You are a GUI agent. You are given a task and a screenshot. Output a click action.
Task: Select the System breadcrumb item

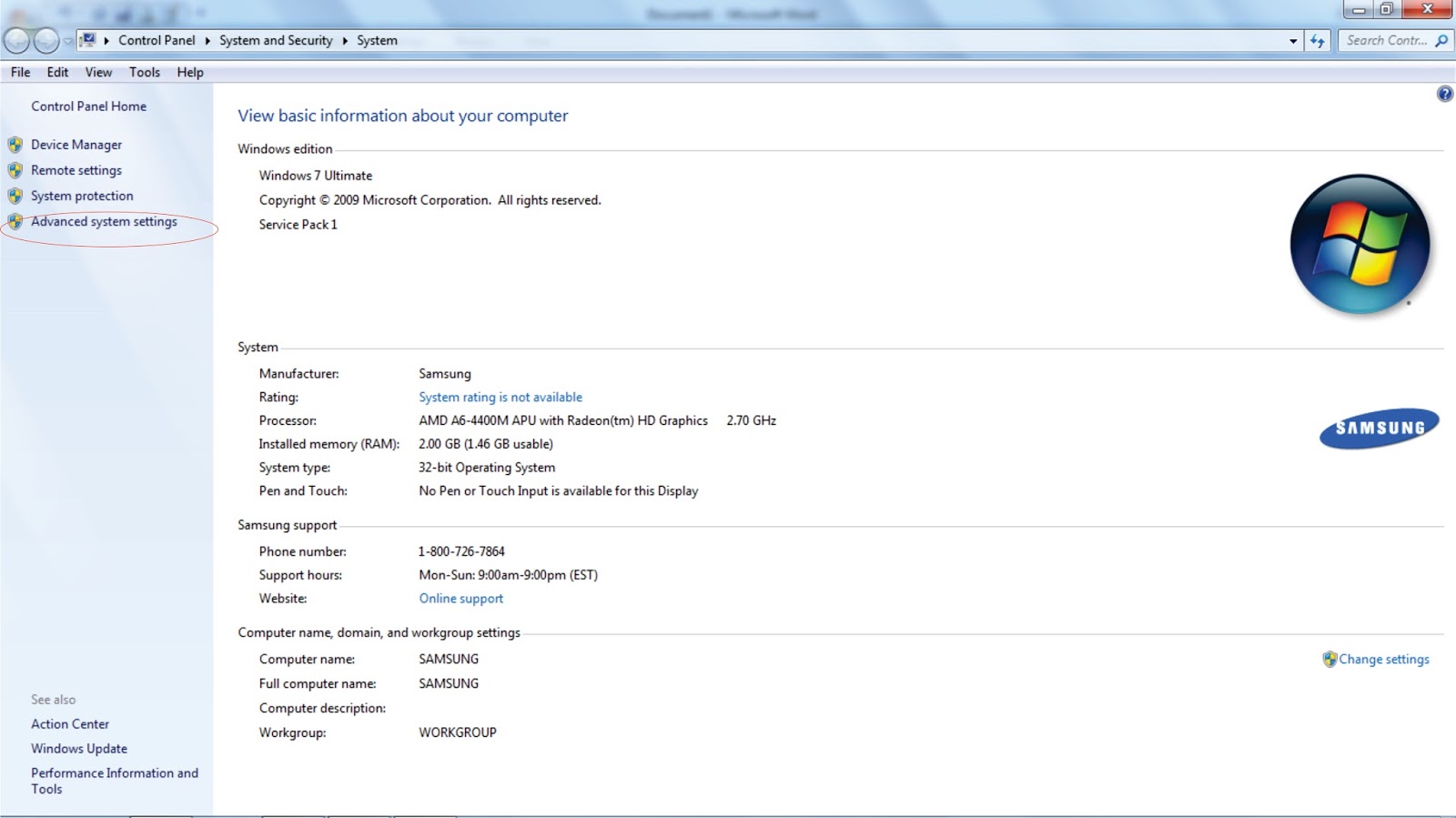(x=377, y=40)
